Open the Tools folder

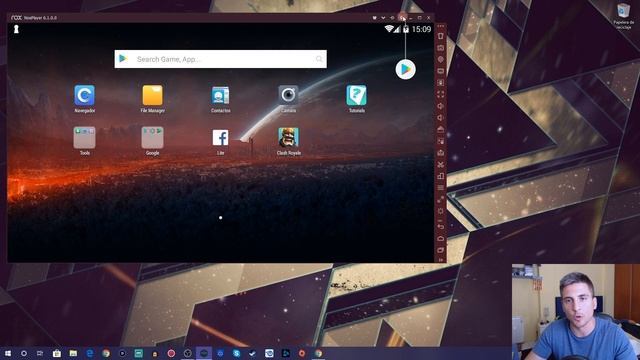point(84,138)
